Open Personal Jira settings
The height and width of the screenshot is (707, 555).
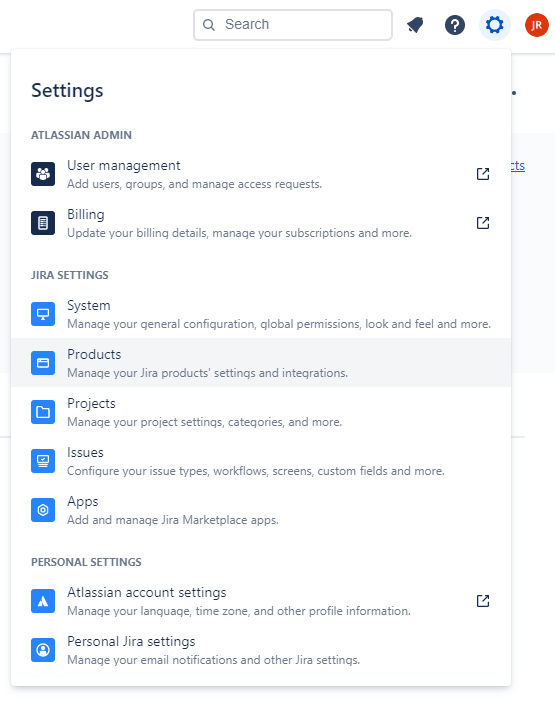(261, 650)
